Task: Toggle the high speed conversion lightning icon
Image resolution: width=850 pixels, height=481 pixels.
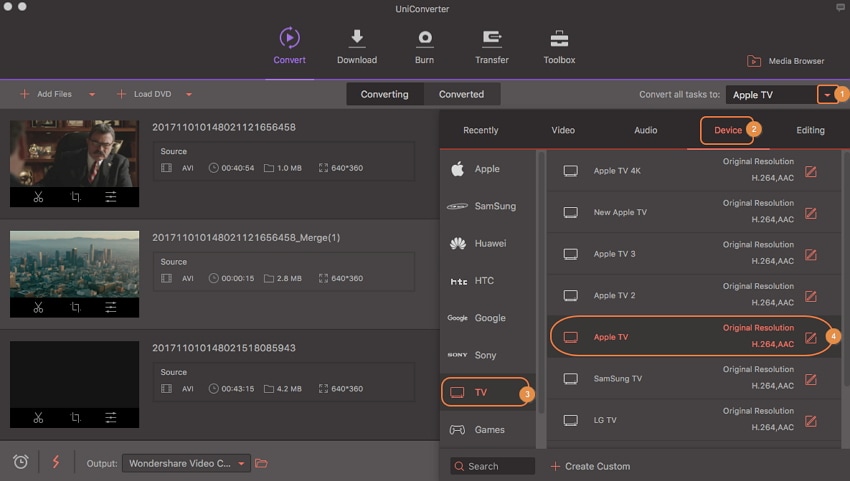Action: pyautogui.click(x=55, y=462)
